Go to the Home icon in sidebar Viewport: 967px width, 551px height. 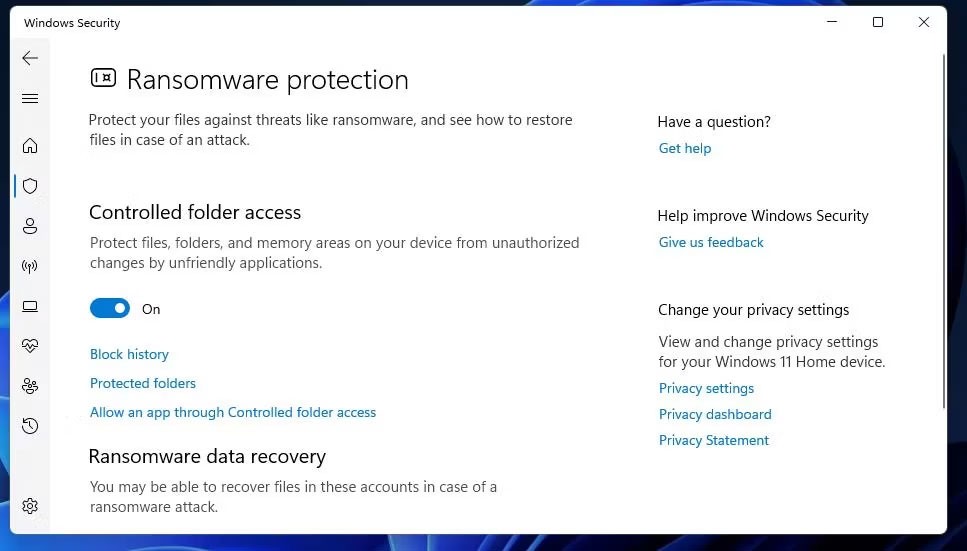coord(30,146)
